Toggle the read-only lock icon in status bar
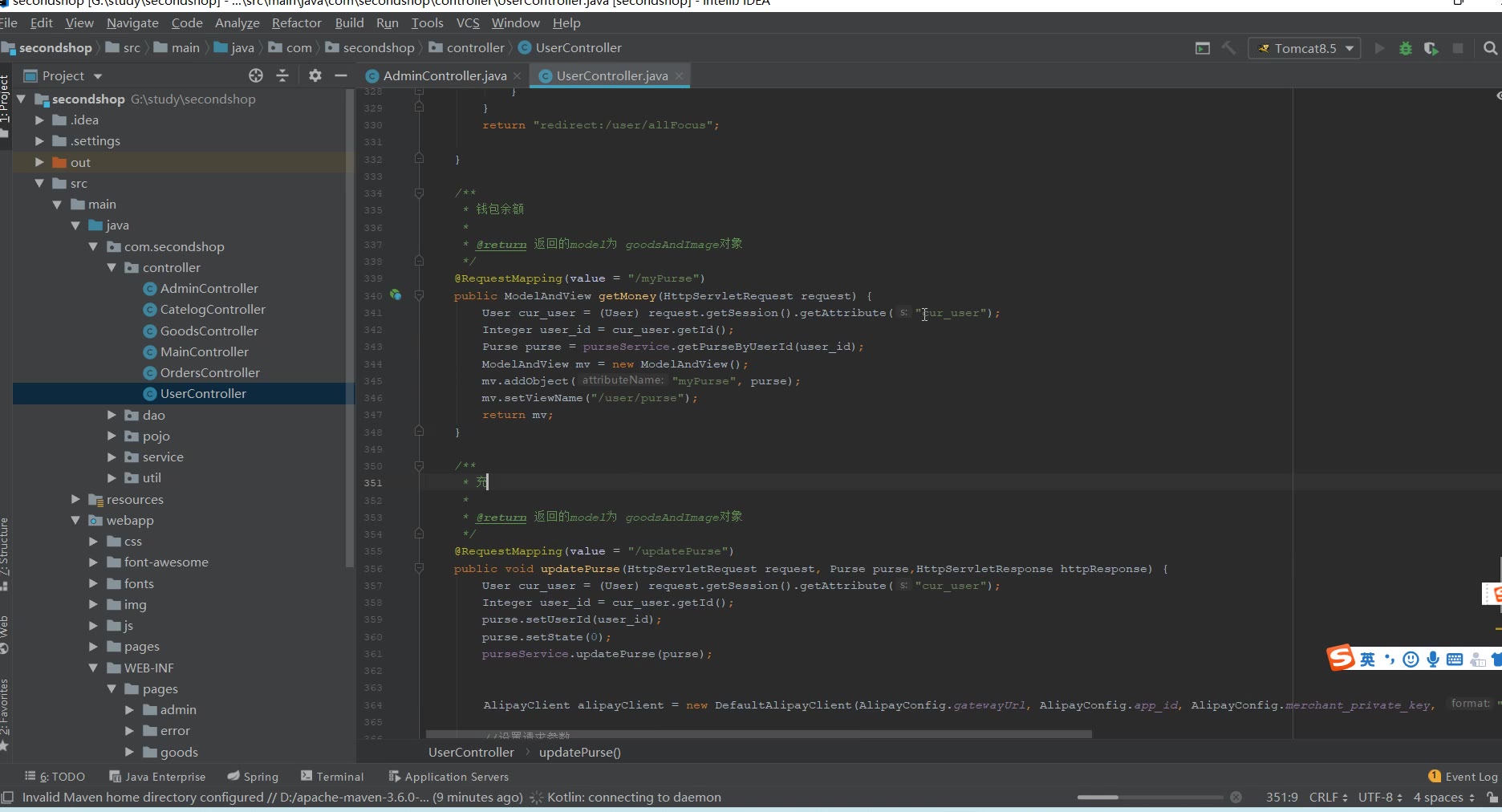The height and width of the screenshot is (812, 1502). click(x=1491, y=797)
